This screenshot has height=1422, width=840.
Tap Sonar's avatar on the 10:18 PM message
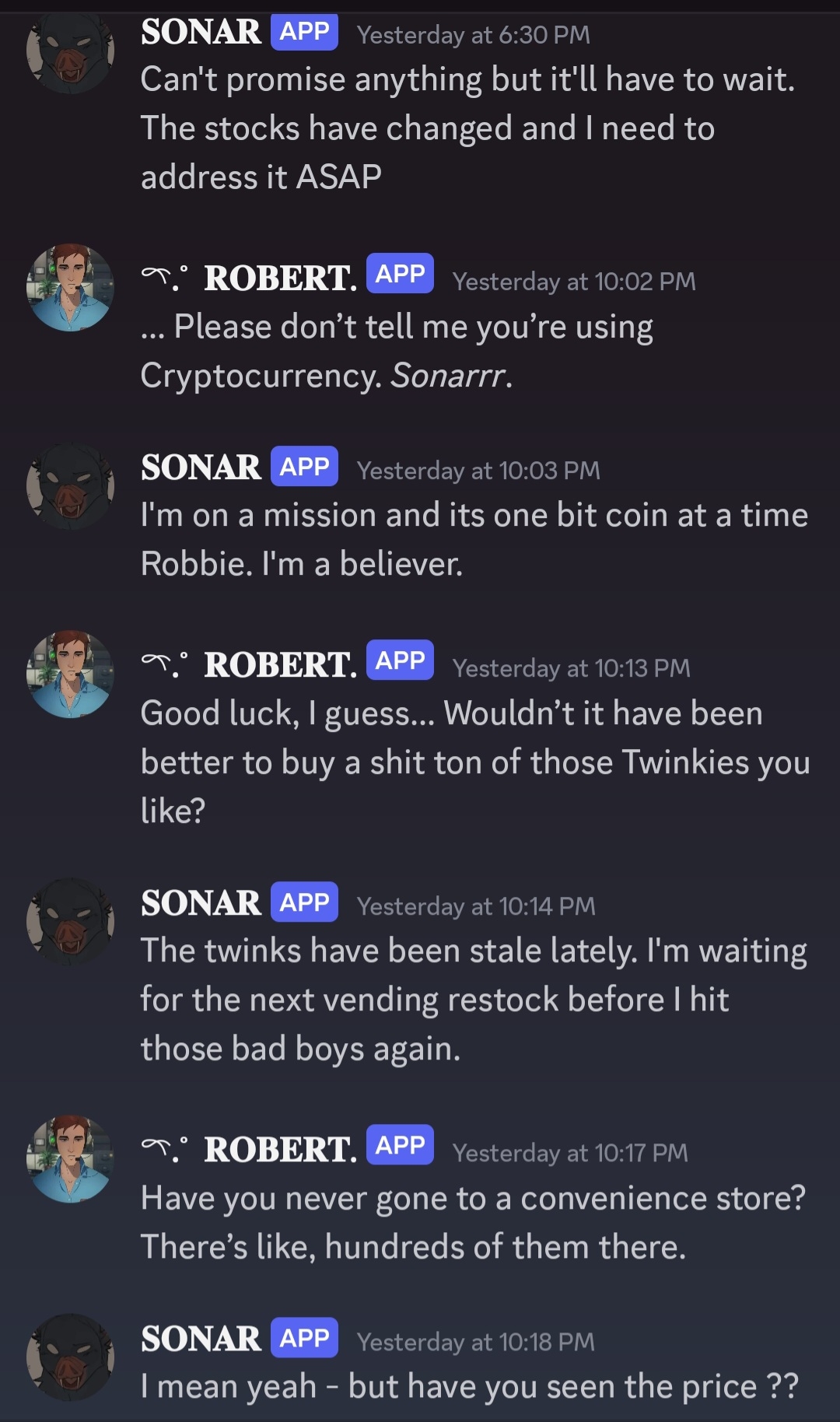[x=71, y=1358]
